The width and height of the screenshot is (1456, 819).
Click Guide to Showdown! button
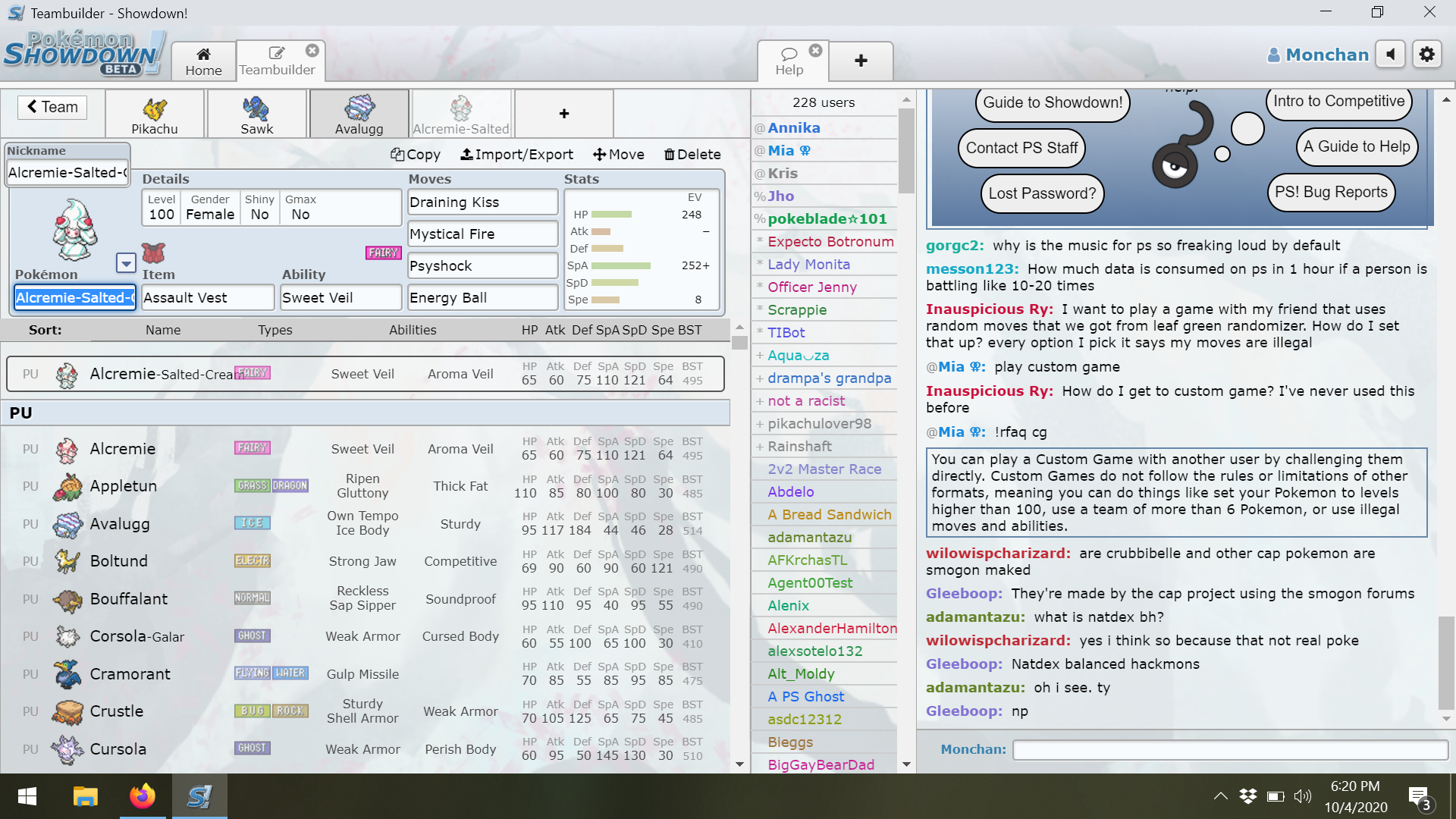(1053, 103)
